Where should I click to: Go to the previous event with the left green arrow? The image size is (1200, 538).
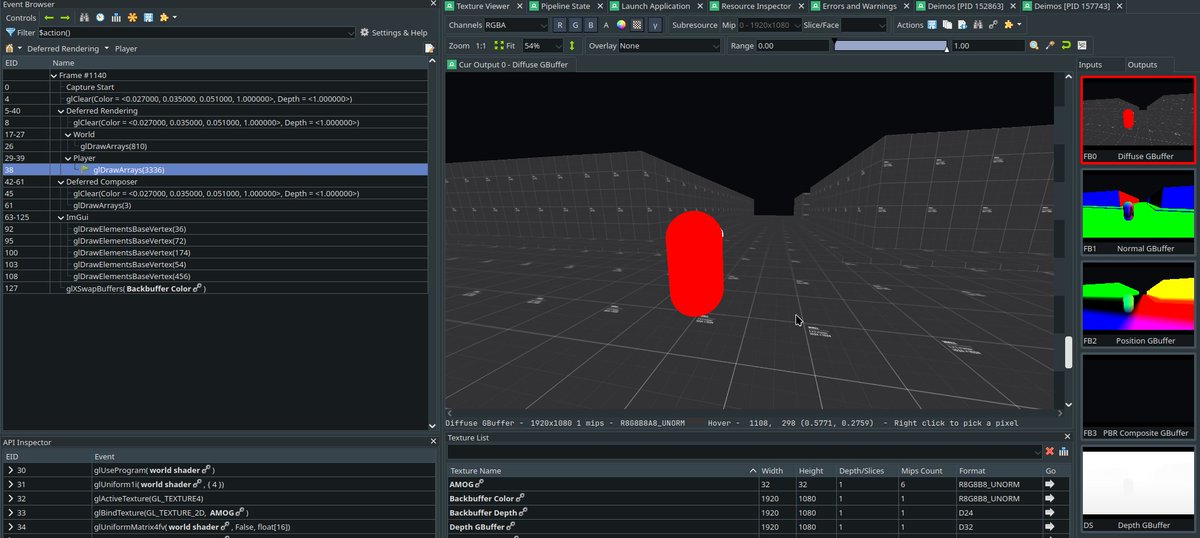tap(48, 18)
